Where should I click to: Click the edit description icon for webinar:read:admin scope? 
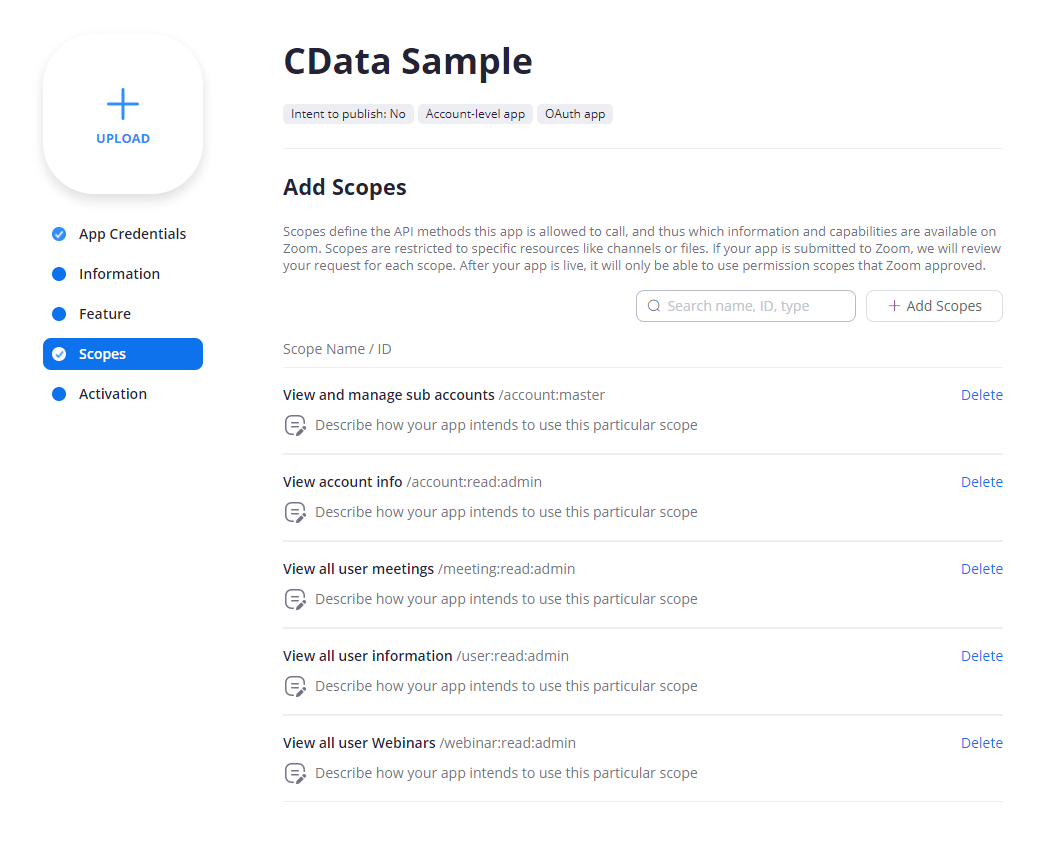pos(295,773)
